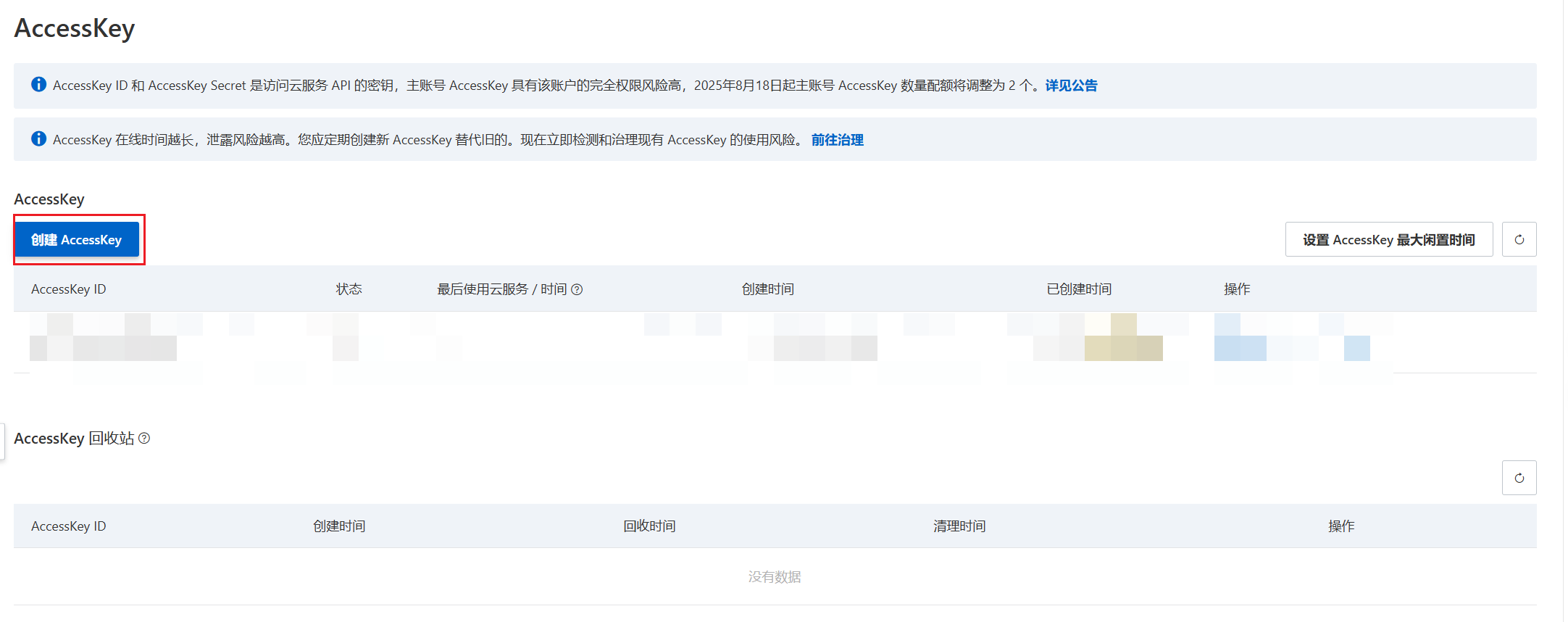This screenshot has width=1568, height=622.
Task: Select the 已创建时间 column header
Action: (x=1078, y=289)
